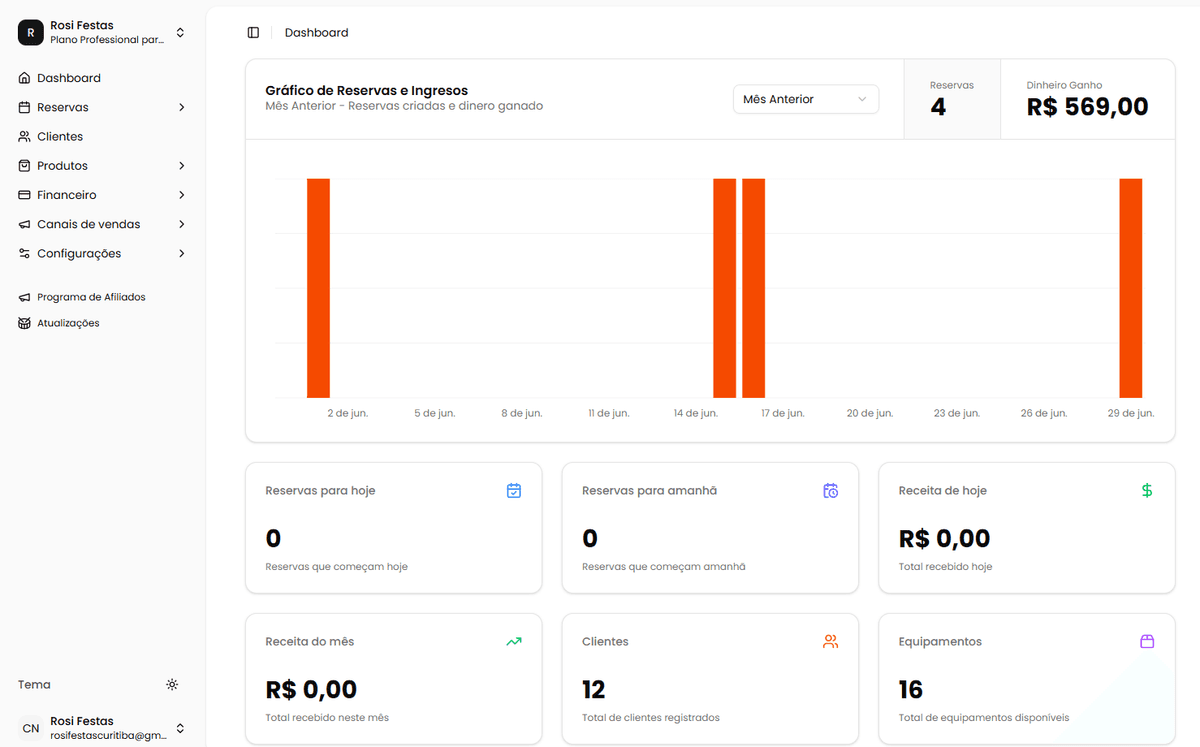Click the Canais de vendas megaphone icon
Screen dimensions: 1200x747
(x=23, y=224)
